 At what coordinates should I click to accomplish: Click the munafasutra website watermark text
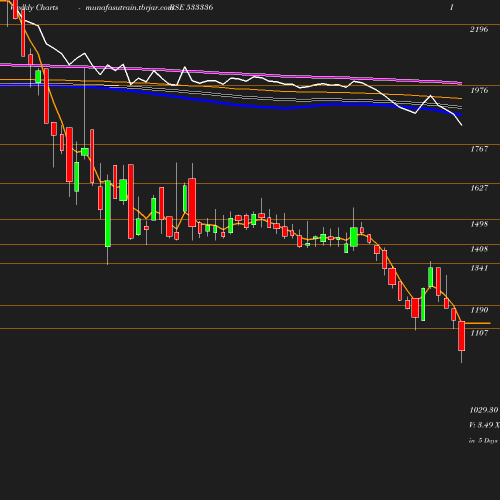(129, 8)
